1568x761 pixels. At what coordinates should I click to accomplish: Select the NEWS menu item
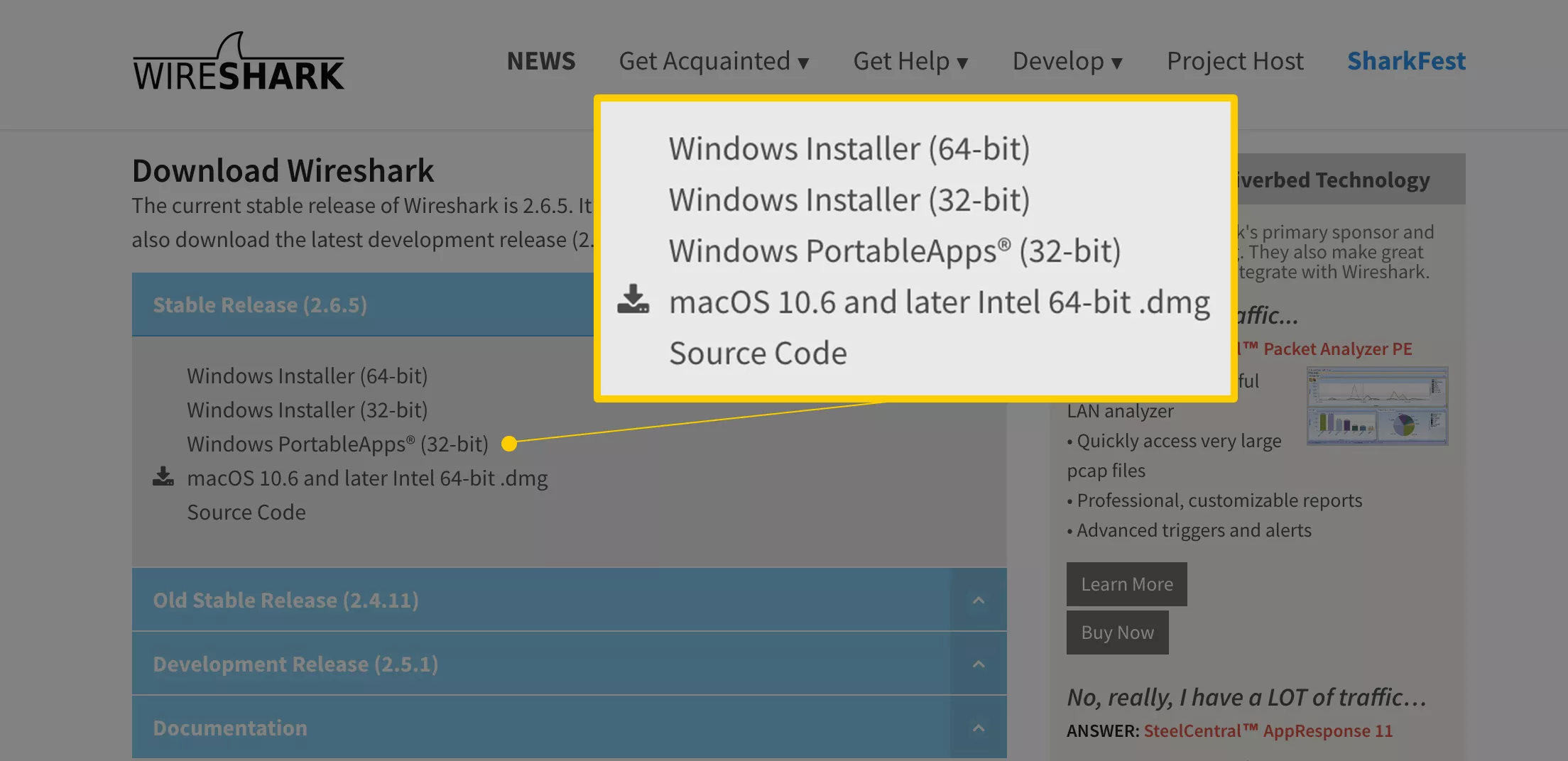pos(540,62)
